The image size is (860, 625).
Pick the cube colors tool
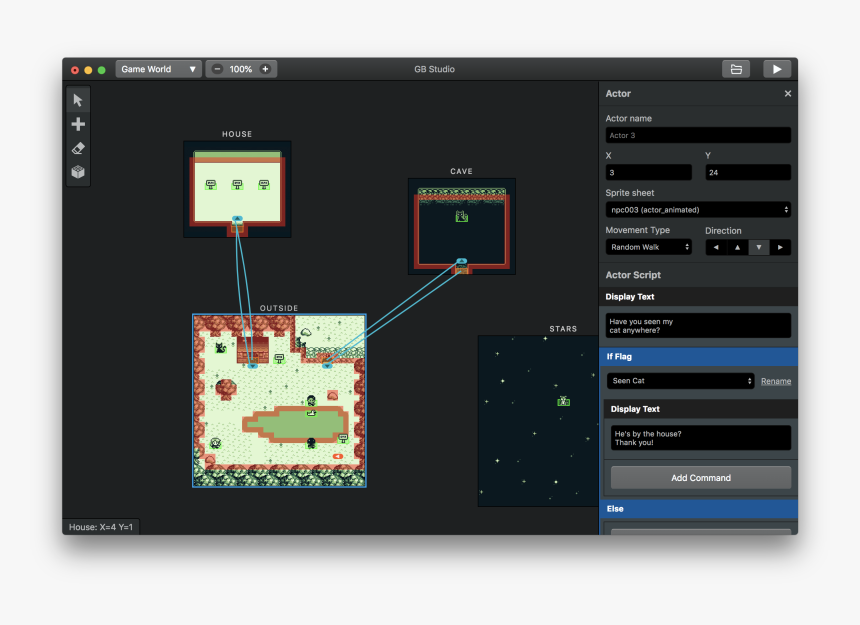click(78, 172)
